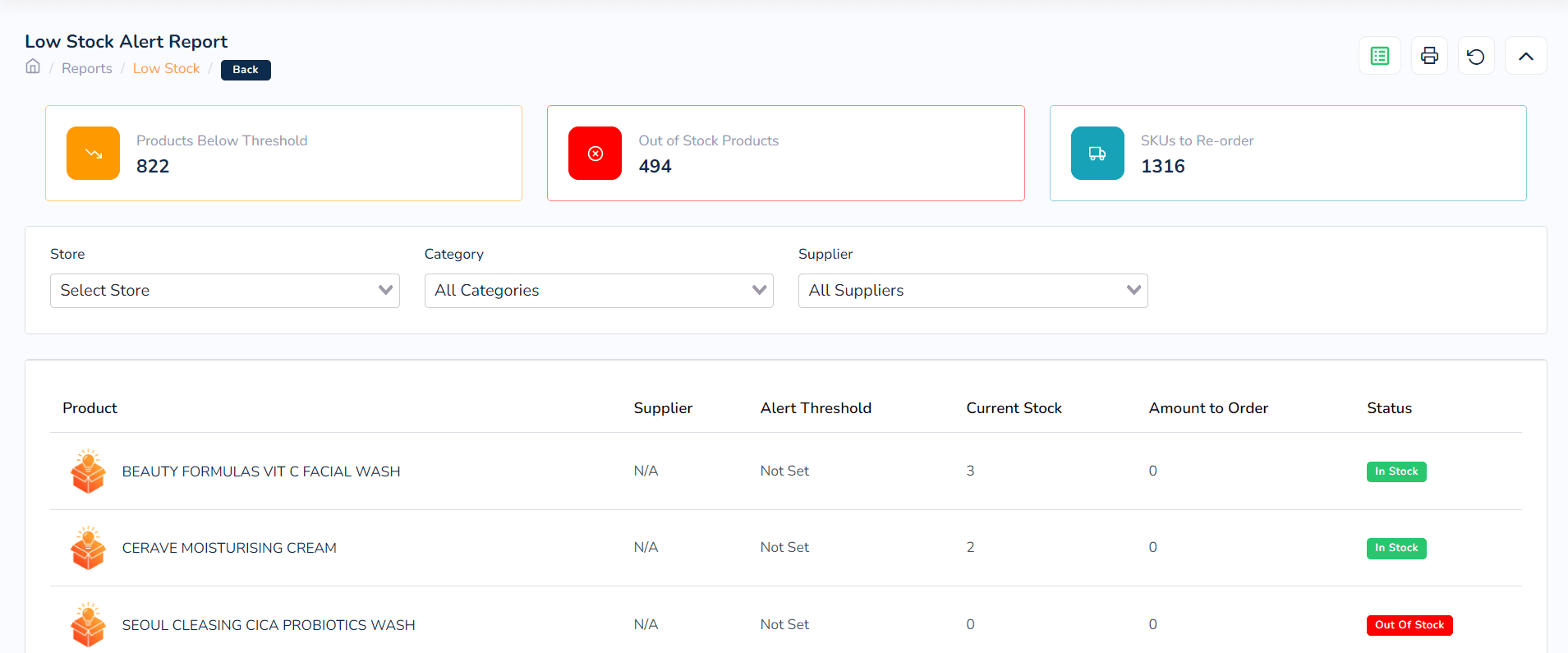Open the Low Stock breadcrumb link
The height and width of the screenshot is (653, 1568).
point(167,68)
